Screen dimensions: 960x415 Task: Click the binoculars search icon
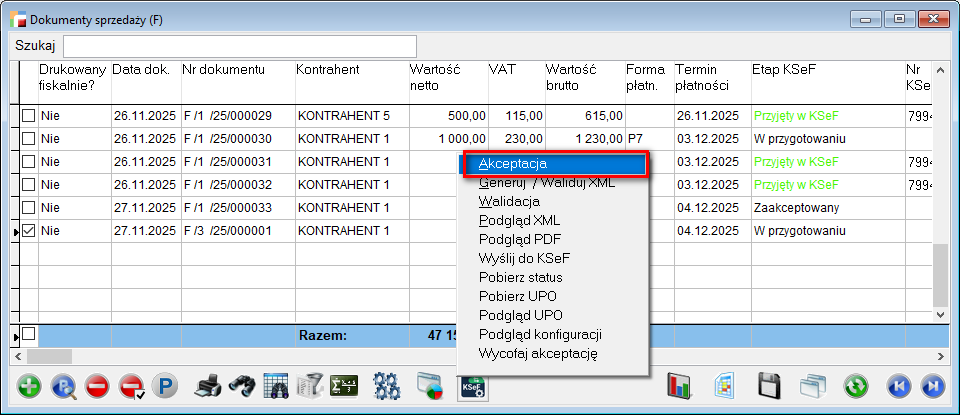pos(241,386)
